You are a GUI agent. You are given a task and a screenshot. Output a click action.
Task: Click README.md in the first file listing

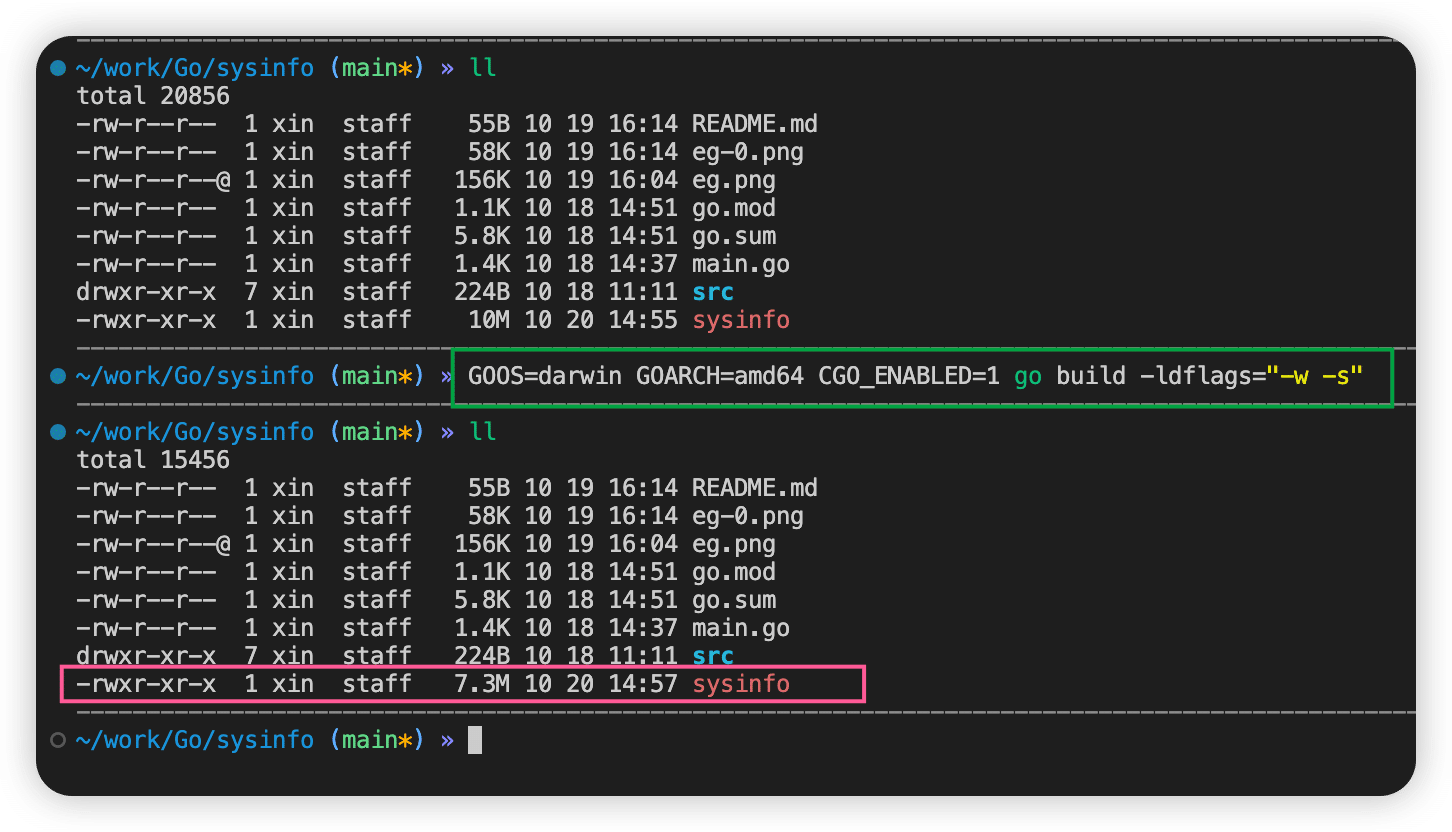pos(754,124)
